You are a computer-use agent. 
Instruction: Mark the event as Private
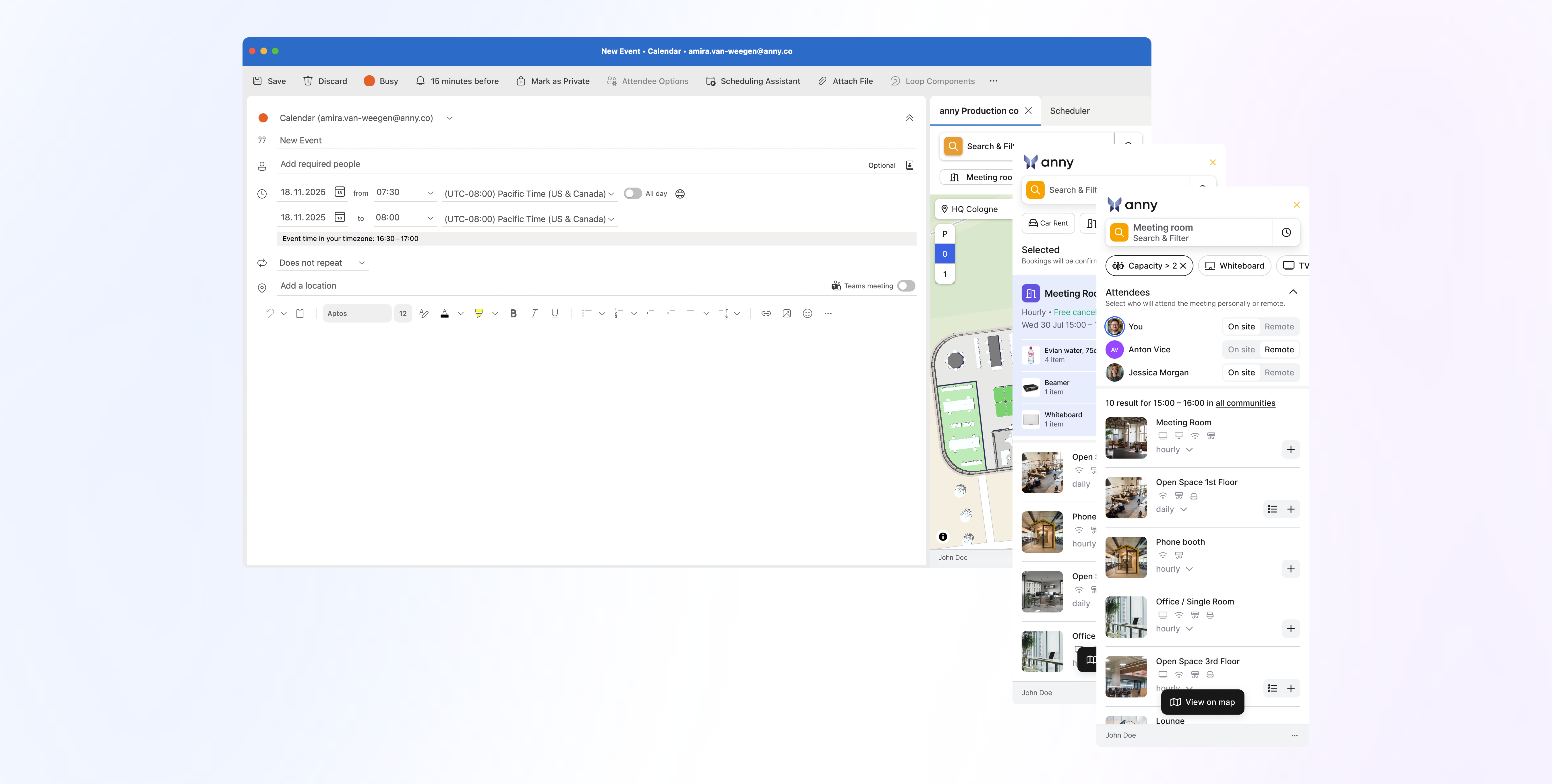click(553, 81)
